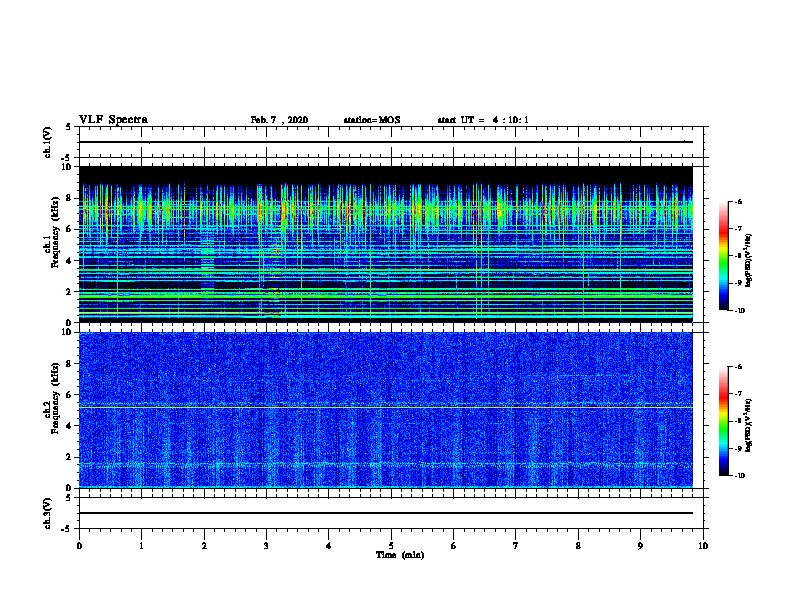Click the "VLF Spectra" plot title

coord(113,120)
